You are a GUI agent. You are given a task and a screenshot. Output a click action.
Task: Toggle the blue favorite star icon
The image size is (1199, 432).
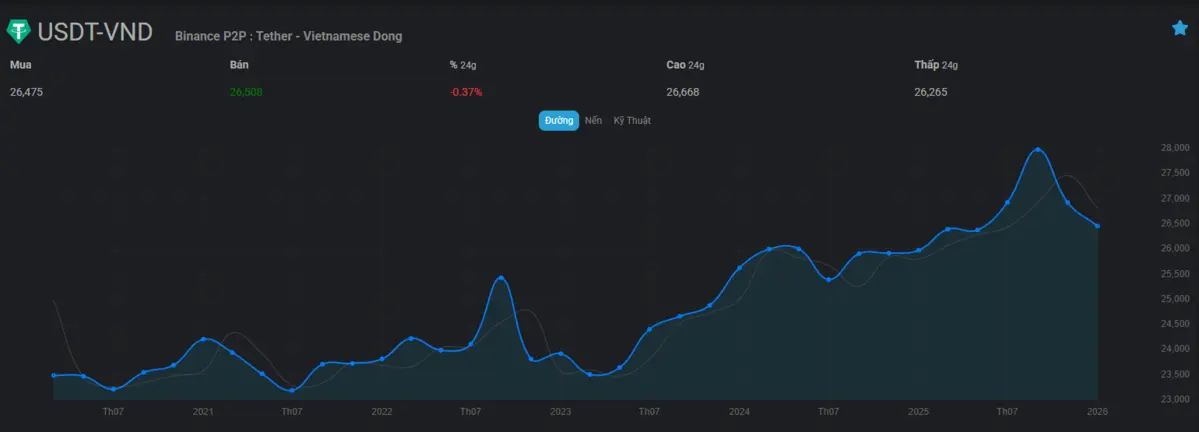coord(1179,28)
